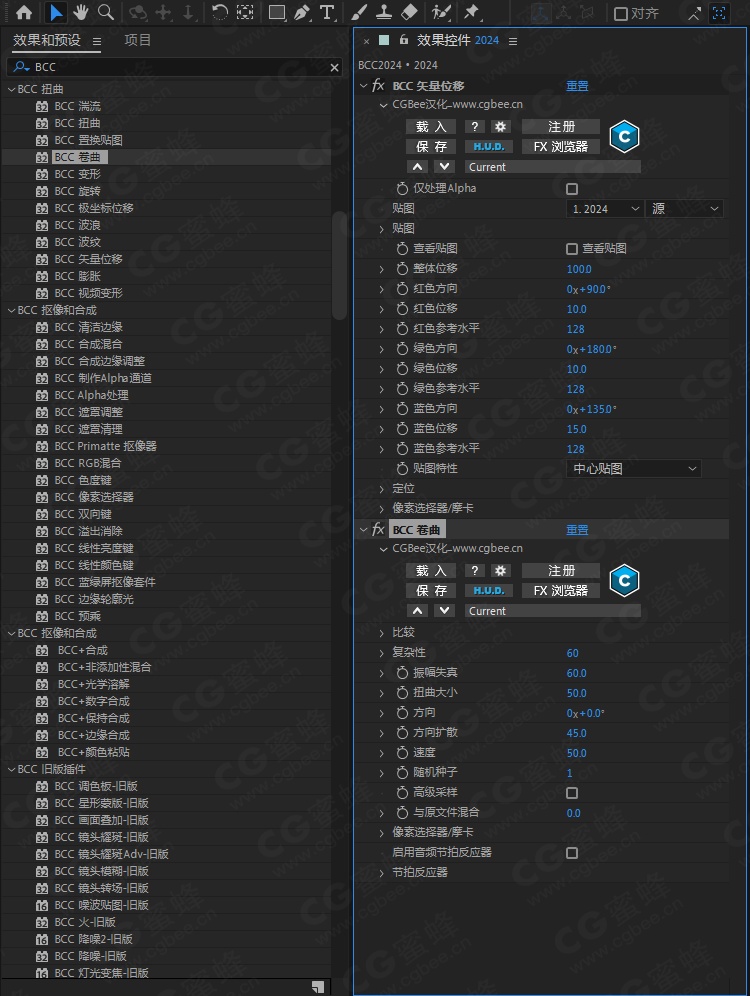Switch to 效果和预设 tab
Viewport: 750px width, 996px height.
click(x=47, y=40)
